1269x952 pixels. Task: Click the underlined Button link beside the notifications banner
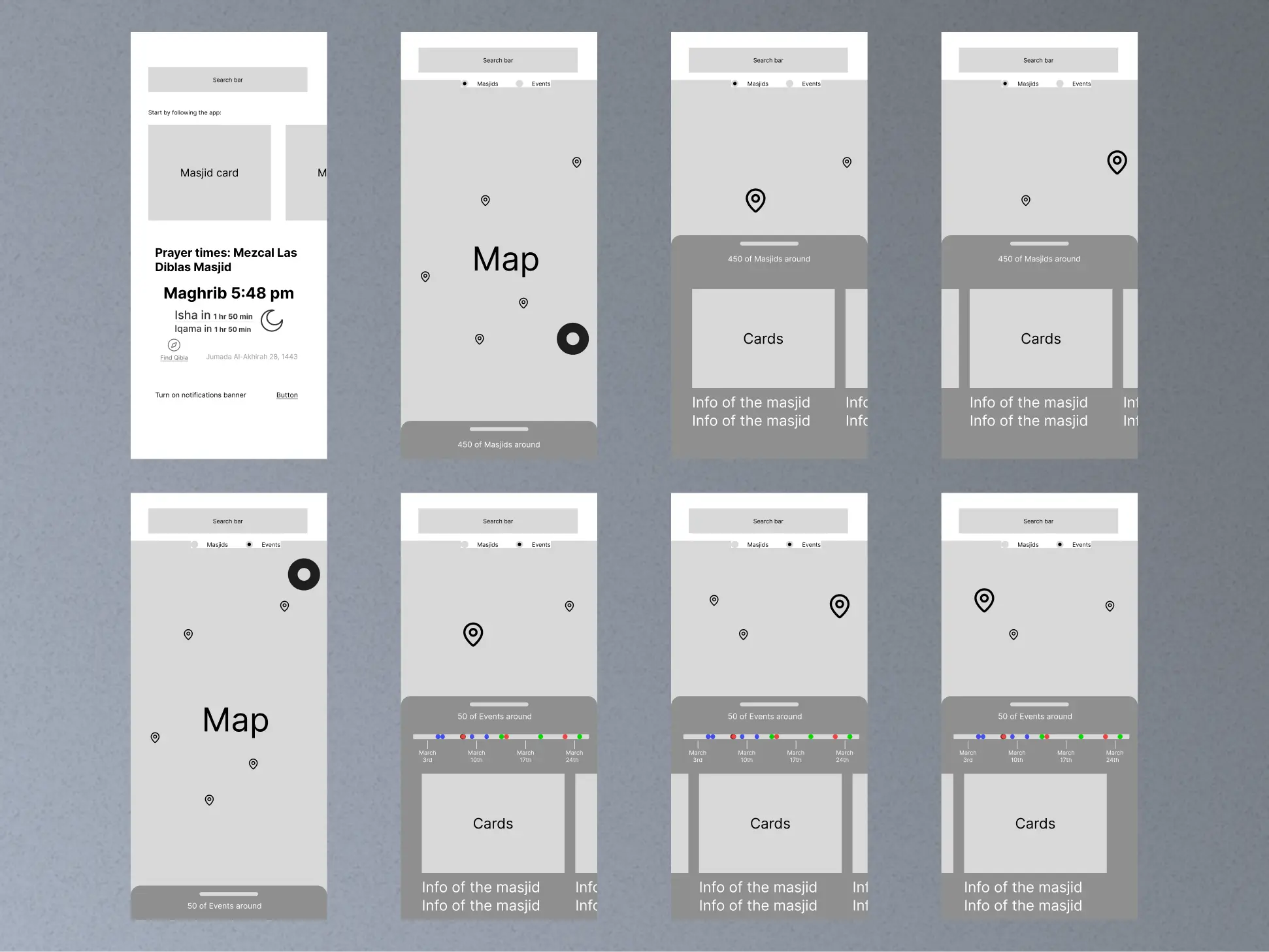[287, 395]
